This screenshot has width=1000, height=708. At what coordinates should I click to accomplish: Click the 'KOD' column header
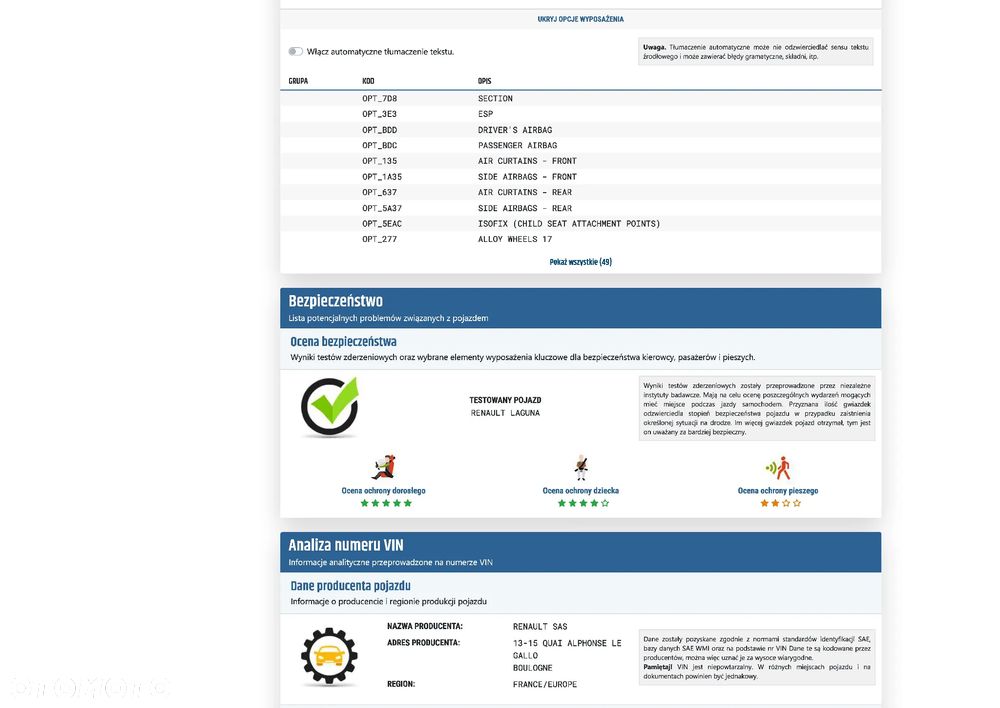pos(368,81)
